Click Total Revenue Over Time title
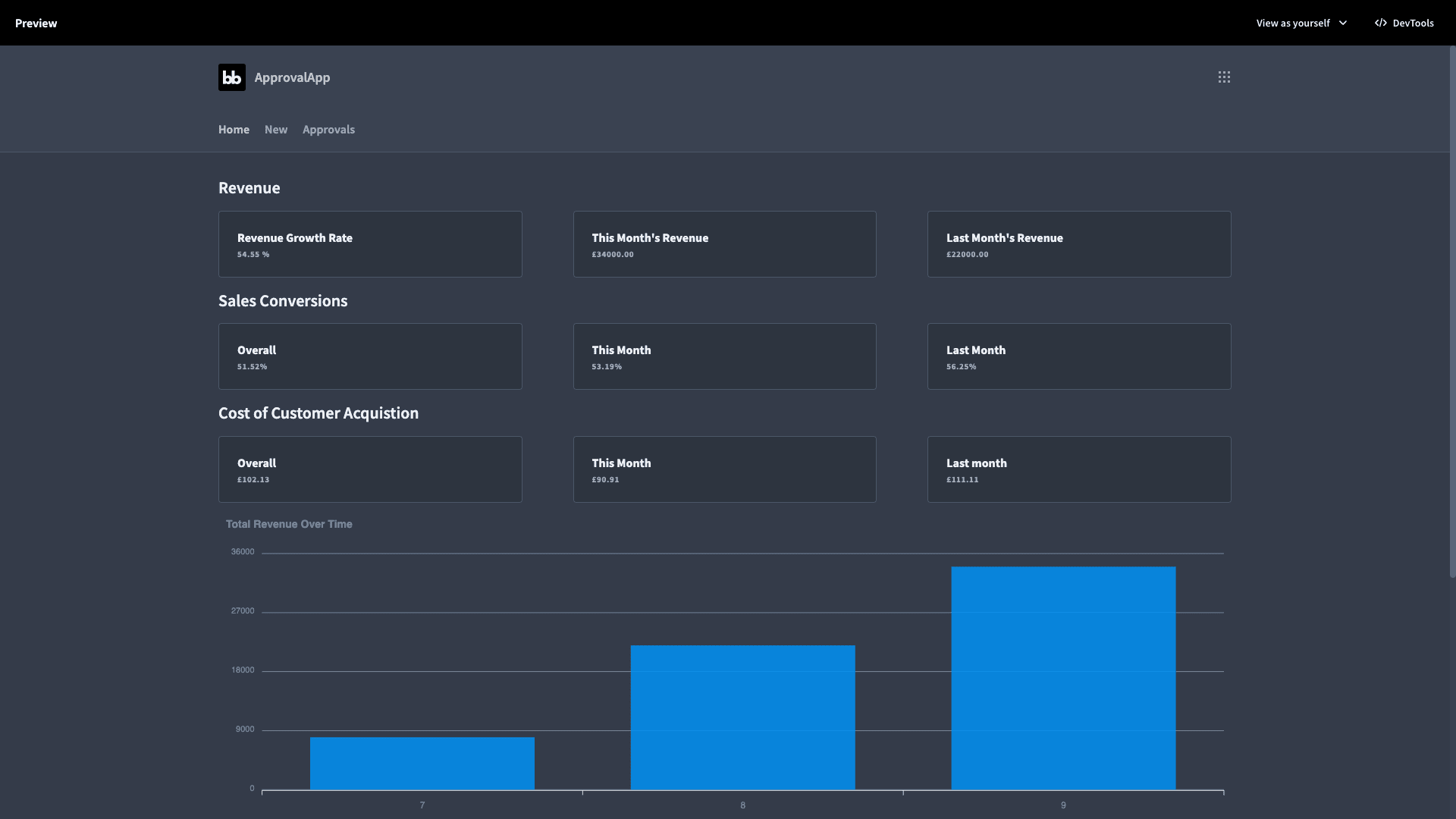The image size is (1456, 819). pos(289,524)
